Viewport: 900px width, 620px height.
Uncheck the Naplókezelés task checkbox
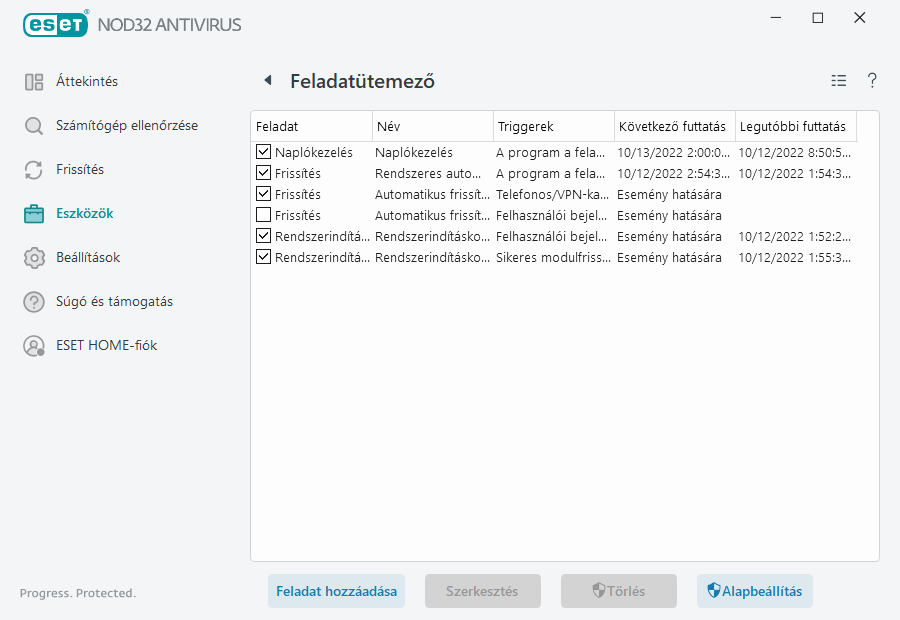[x=264, y=152]
